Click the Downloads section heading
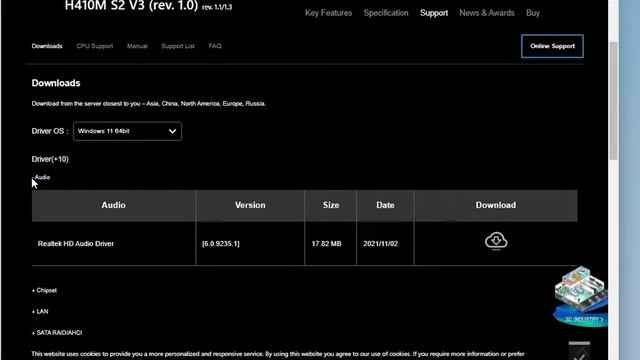The image size is (640, 360). click(56, 83)
